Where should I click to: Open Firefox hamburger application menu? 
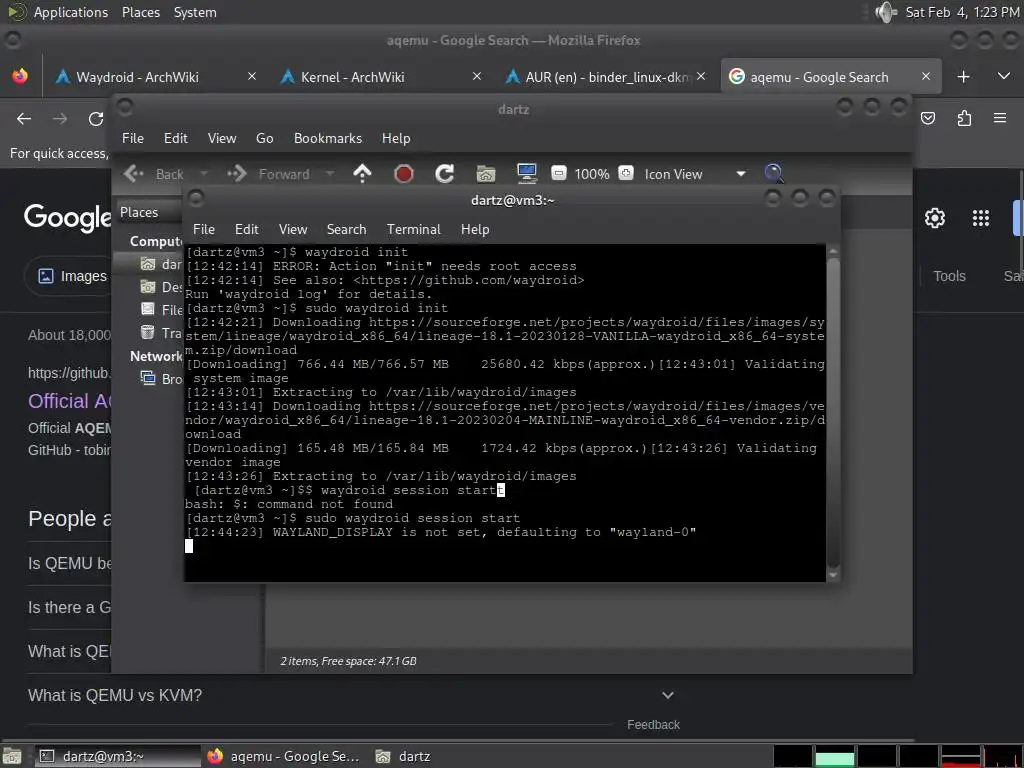(1000, 118)
